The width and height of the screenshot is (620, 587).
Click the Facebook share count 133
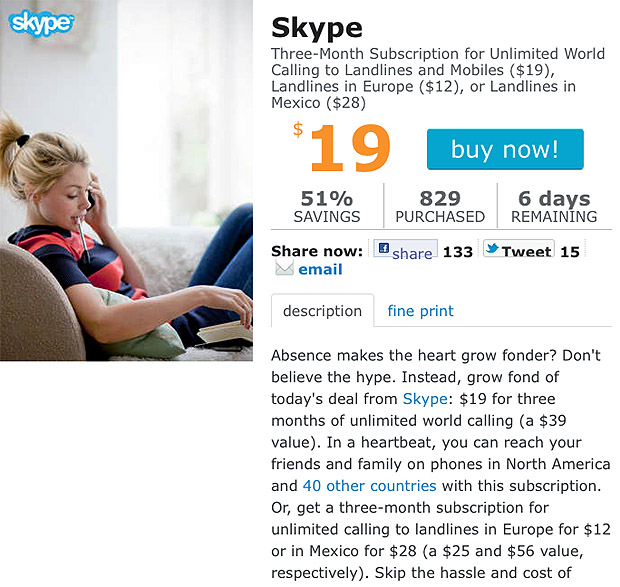458,252
